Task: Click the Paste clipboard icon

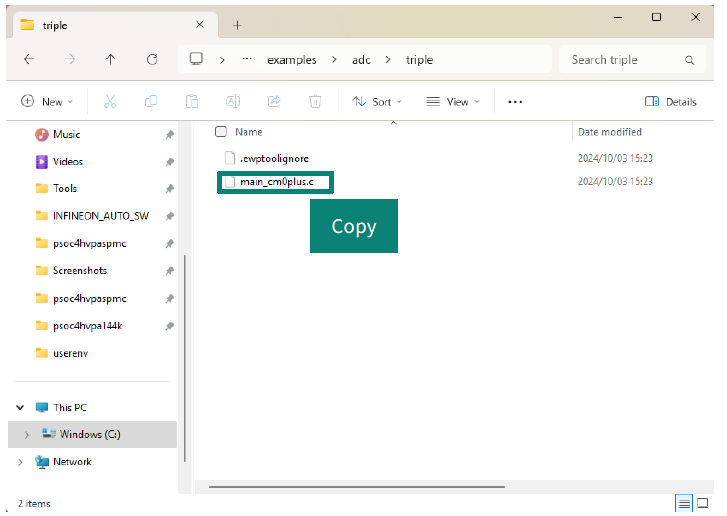Action: click(192, 102)
